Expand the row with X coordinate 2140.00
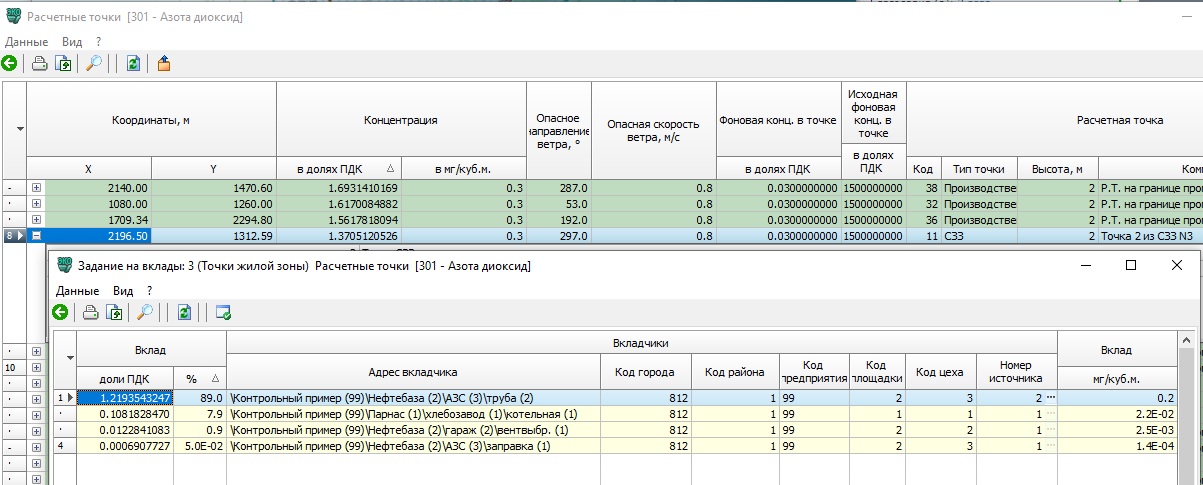The image size is (1203, 485). [37, 187]
